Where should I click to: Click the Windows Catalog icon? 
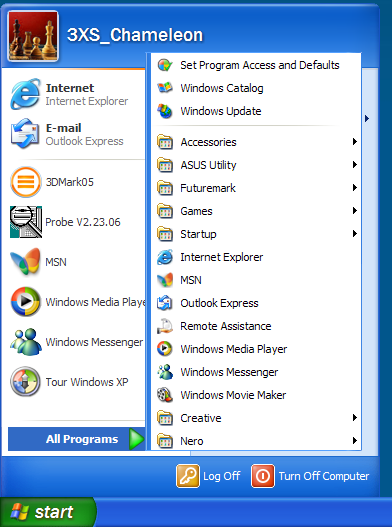point(165,88)
